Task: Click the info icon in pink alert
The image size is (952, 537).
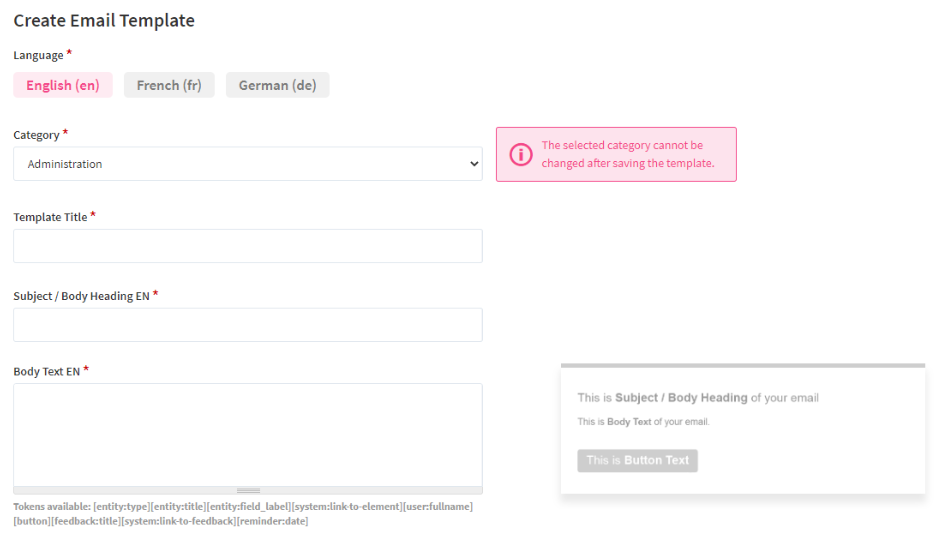Action: 521,154
